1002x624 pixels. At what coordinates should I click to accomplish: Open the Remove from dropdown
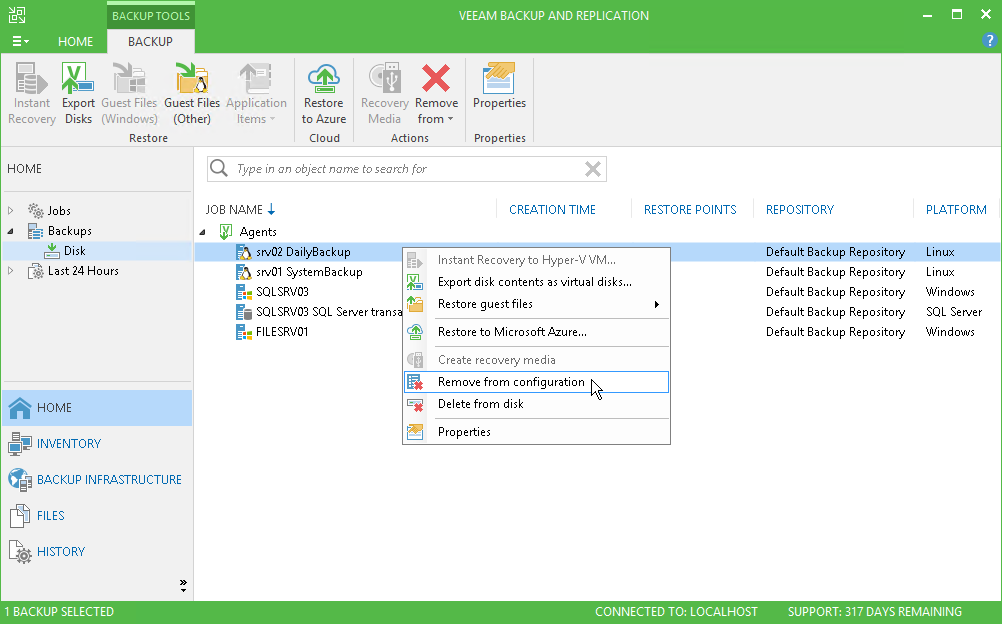tap(436, 93)
